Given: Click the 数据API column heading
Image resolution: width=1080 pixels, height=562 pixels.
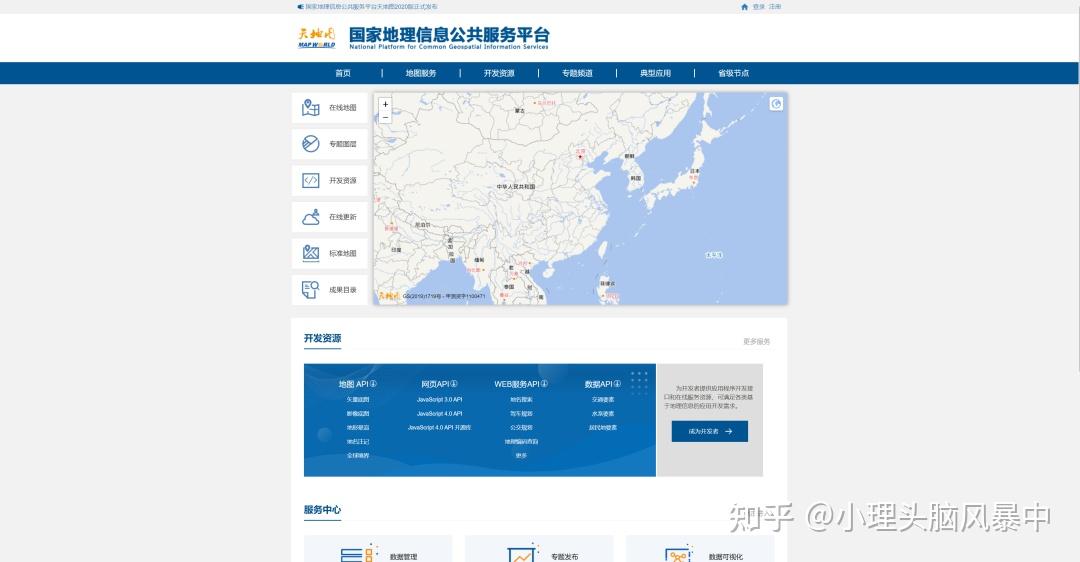Looking at the screenshot, I should 599,384.
